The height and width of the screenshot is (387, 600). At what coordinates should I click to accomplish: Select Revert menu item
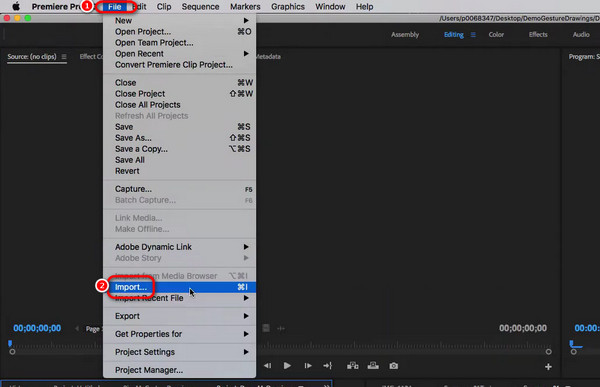point(179,171)
